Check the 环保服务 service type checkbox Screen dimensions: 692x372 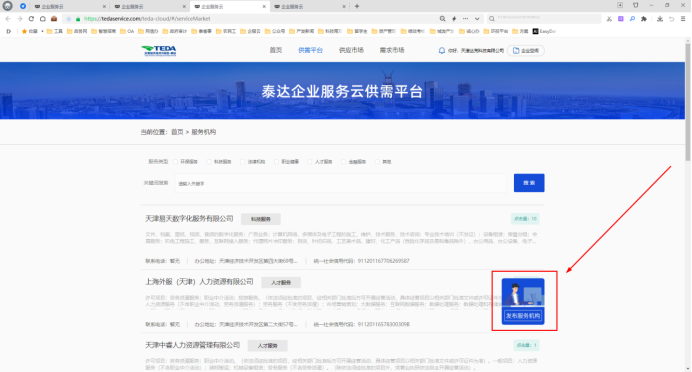pyautogui.click(x=176, y=162)
